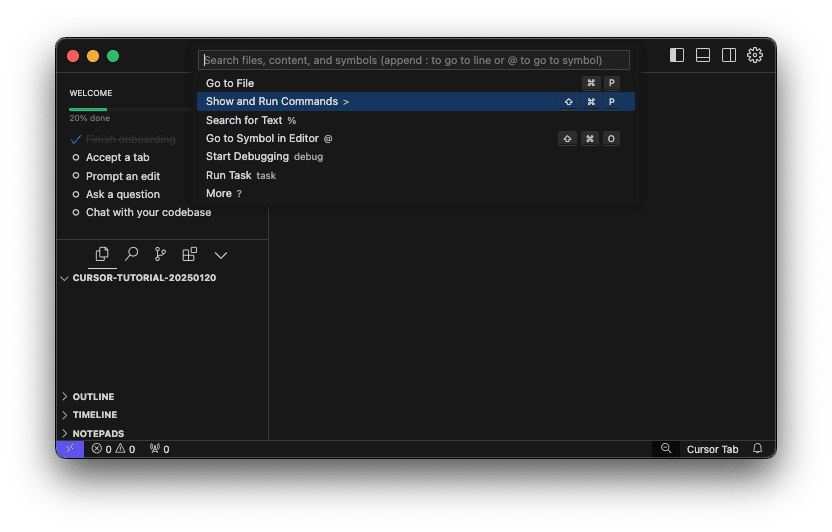The height and width of the screenshot is (532, 832).
Task: Open settings gear in title bar
Action: 755,55
